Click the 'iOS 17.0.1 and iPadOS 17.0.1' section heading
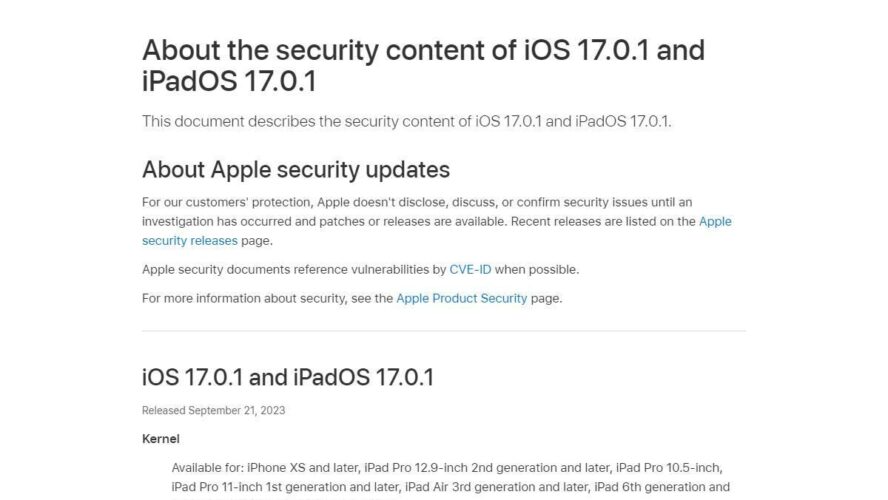Viewport: 888px width, 500px height. (288, 377)
